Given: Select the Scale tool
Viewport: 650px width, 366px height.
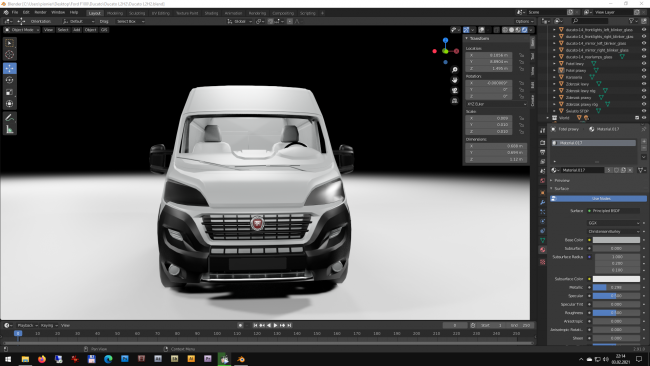Looking at the screenshot, I should pos(10,92).
